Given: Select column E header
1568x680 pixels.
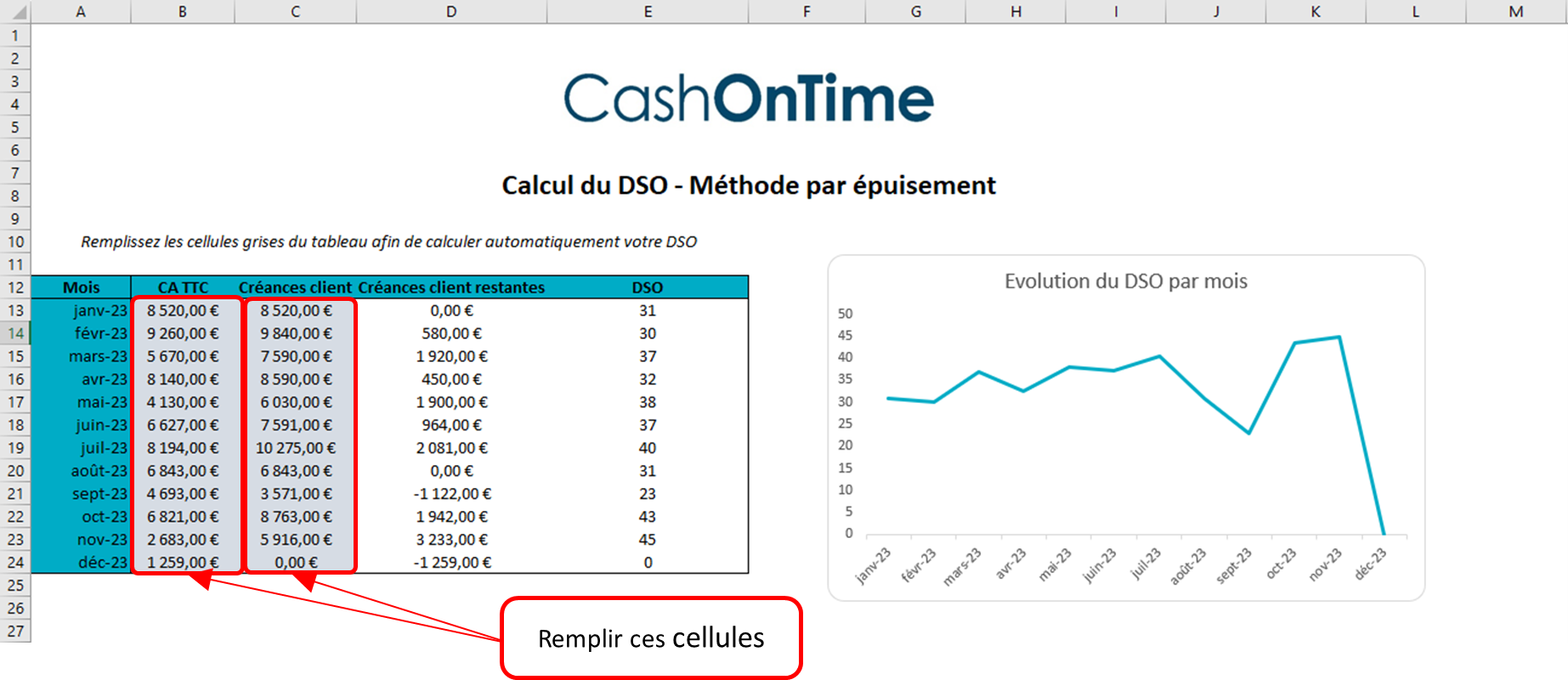Looking at the screenshot, I should click(648, 12).
